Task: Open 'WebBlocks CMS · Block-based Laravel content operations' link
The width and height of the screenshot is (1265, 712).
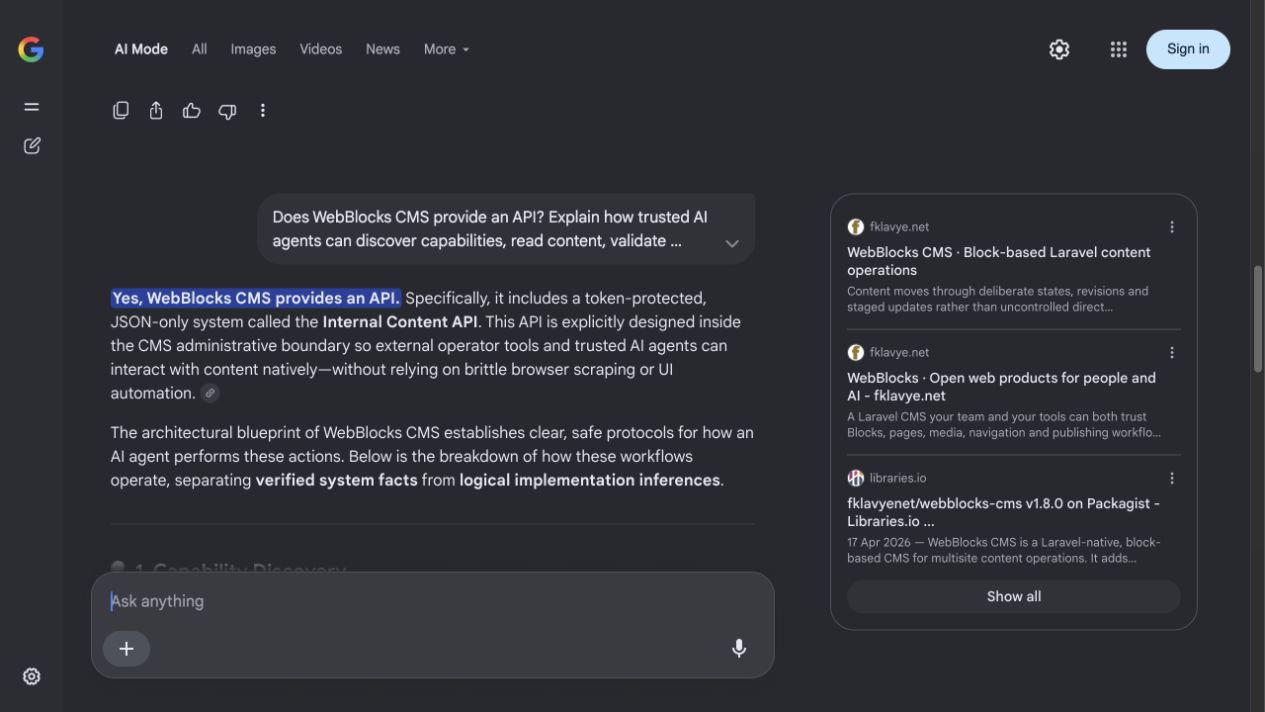Action: [999, 261]
